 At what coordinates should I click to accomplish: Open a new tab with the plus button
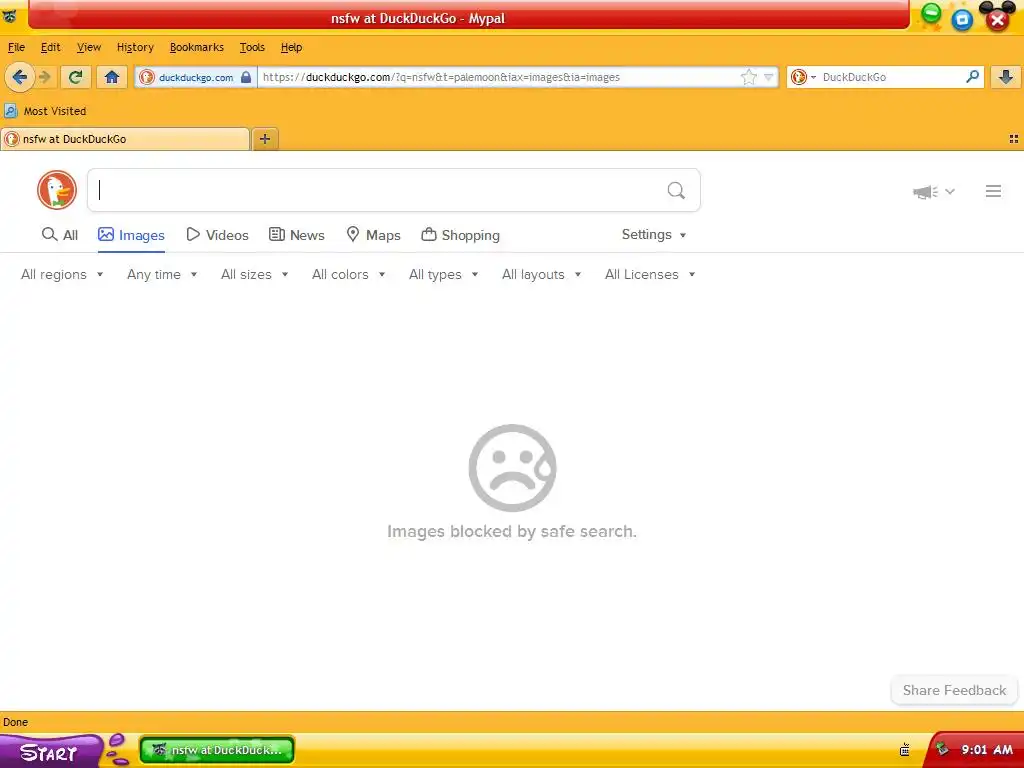264,138
